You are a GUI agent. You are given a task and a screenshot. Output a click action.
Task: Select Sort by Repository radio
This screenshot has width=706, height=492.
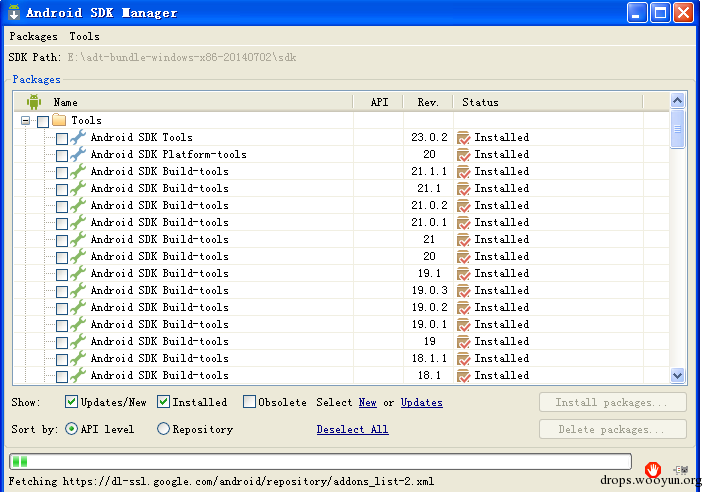coord(163,429)
